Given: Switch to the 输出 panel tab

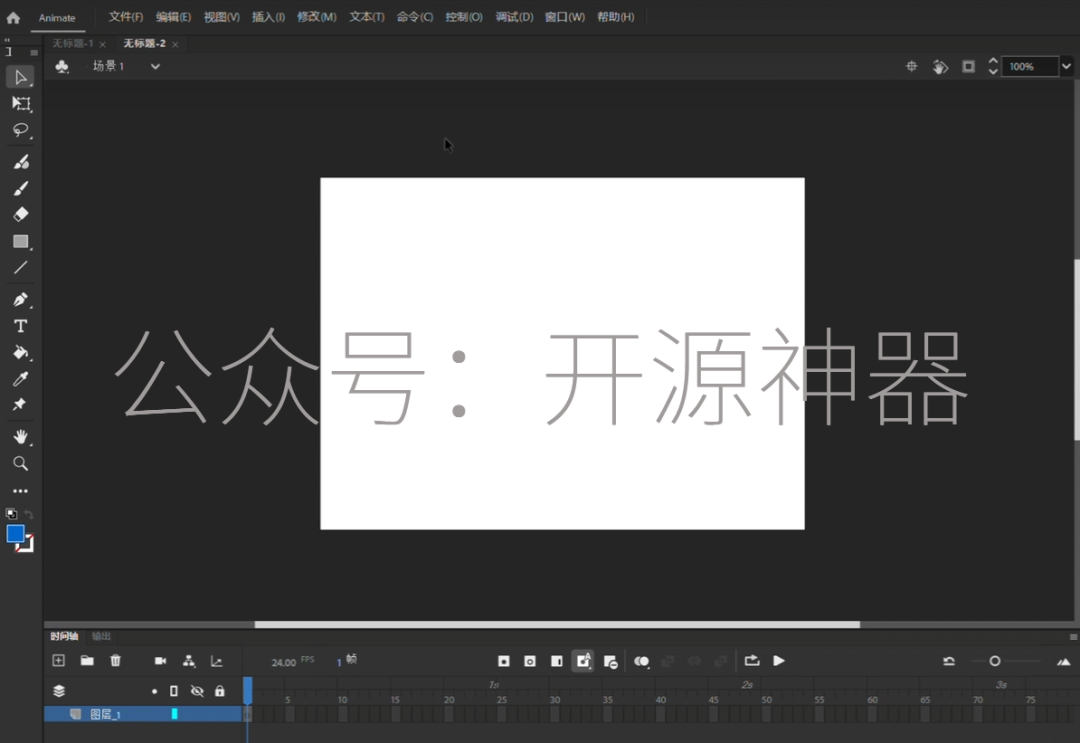Looking at the screenshot, I should [x=101, y=636].
